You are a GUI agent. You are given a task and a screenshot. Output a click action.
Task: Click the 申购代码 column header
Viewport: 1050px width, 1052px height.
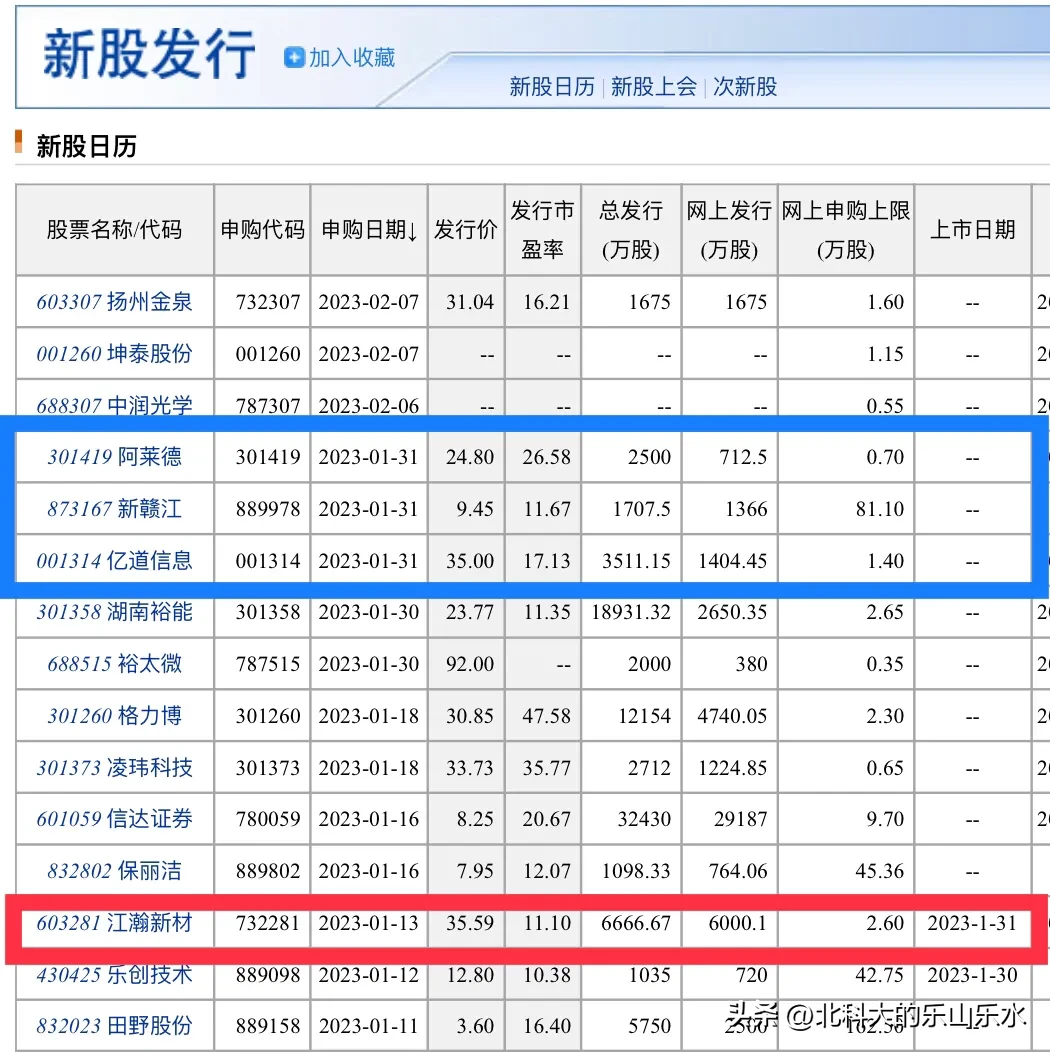[x=262, y=229]
